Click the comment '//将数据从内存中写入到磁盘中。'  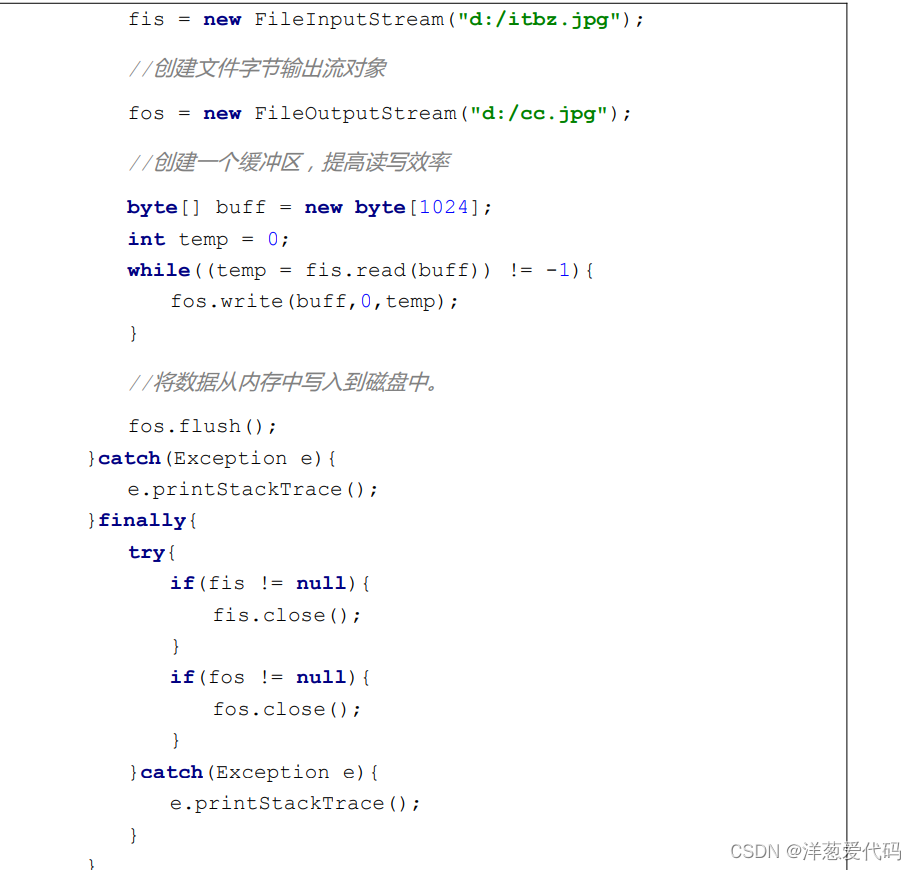tap(283, 382)
